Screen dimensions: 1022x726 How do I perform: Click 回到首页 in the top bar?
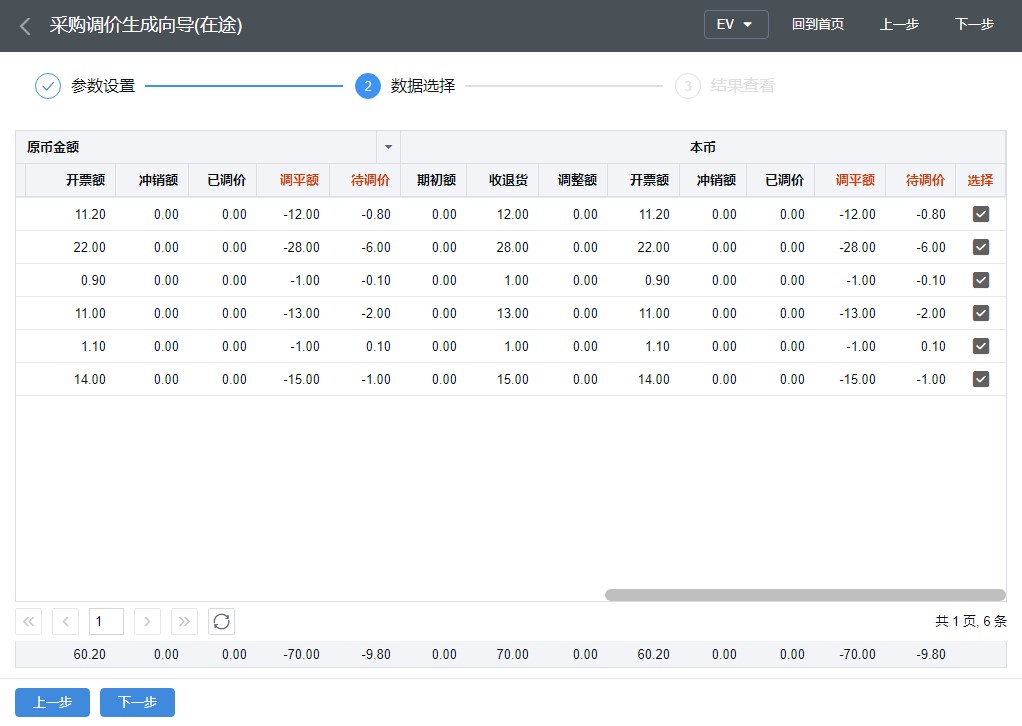point(817,25)
